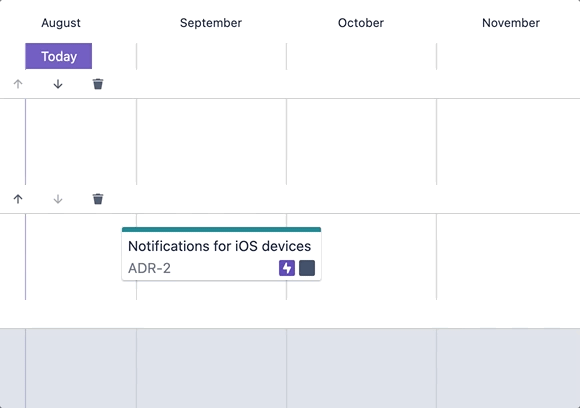Image resolution: width=580 pixels, height=408 pixels.
Task: Select the October month header
Action: [361, 23]
